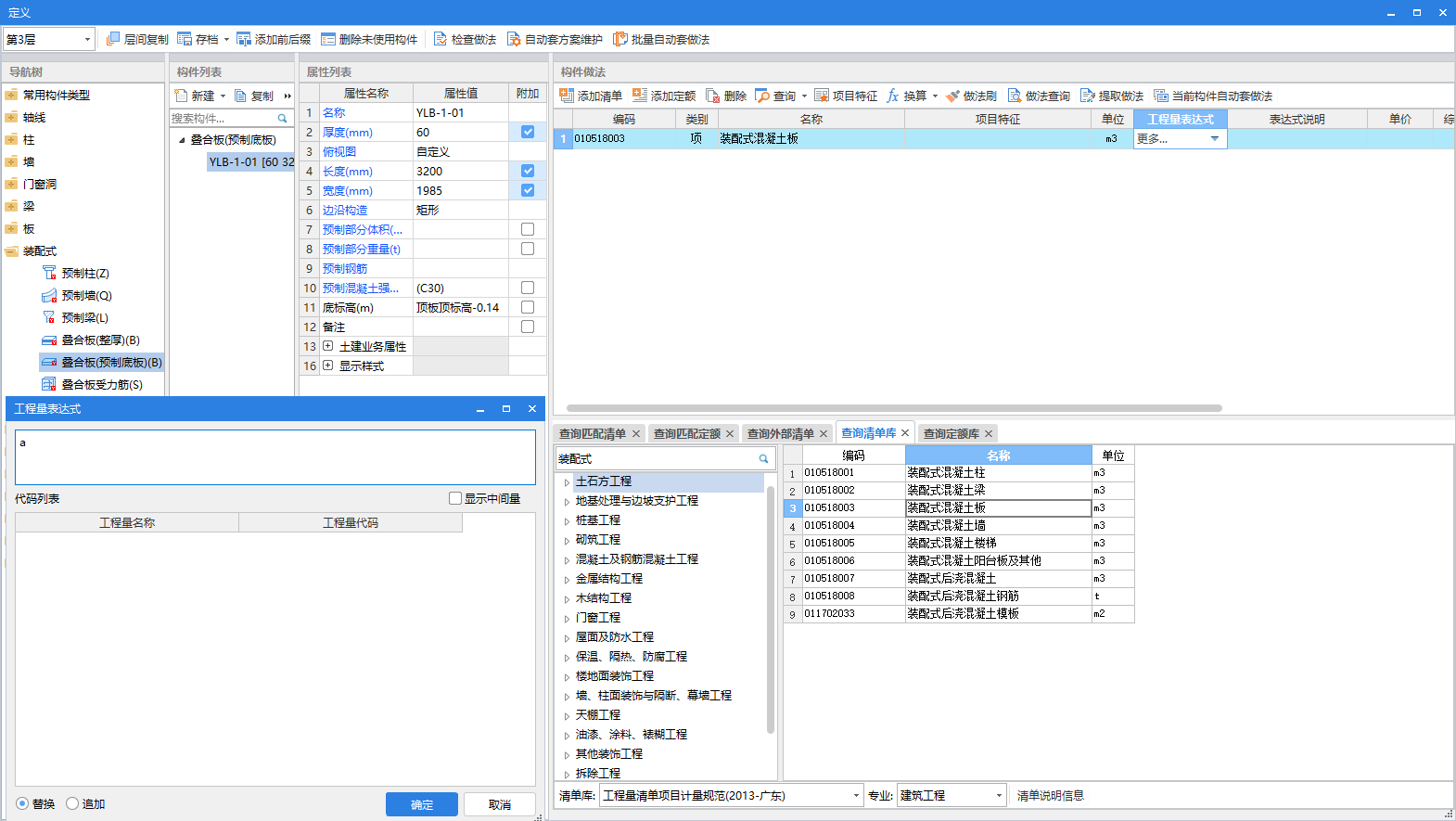
Task: Open the 清单库 dropdown
Action: [x=856, y=796]
